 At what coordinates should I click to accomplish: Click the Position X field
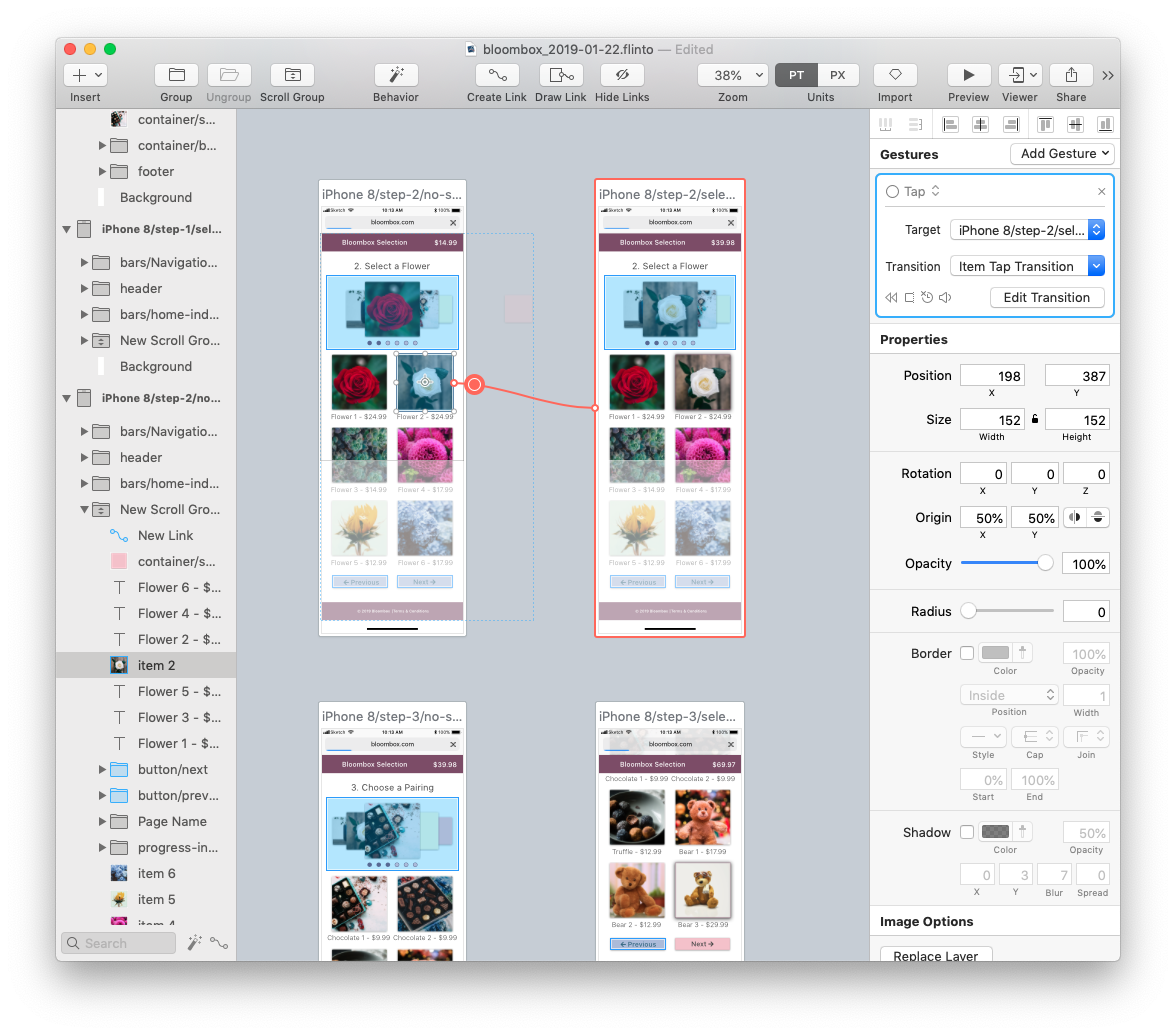click(x=992, y=376)
